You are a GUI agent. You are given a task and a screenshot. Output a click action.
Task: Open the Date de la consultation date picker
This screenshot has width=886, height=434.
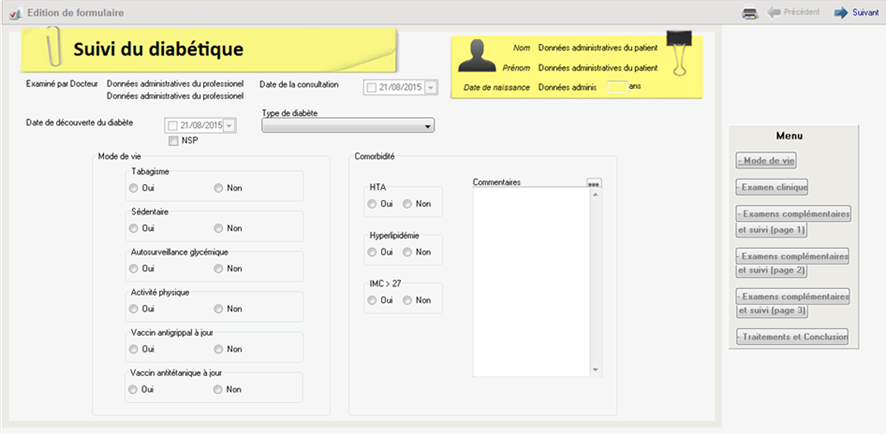coord(431,88)
